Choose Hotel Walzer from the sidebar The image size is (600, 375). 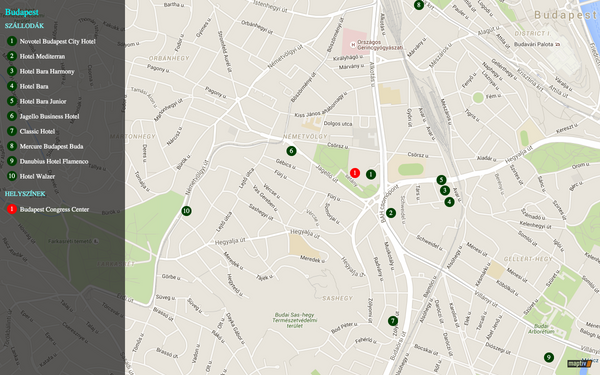tap(37, 176)
